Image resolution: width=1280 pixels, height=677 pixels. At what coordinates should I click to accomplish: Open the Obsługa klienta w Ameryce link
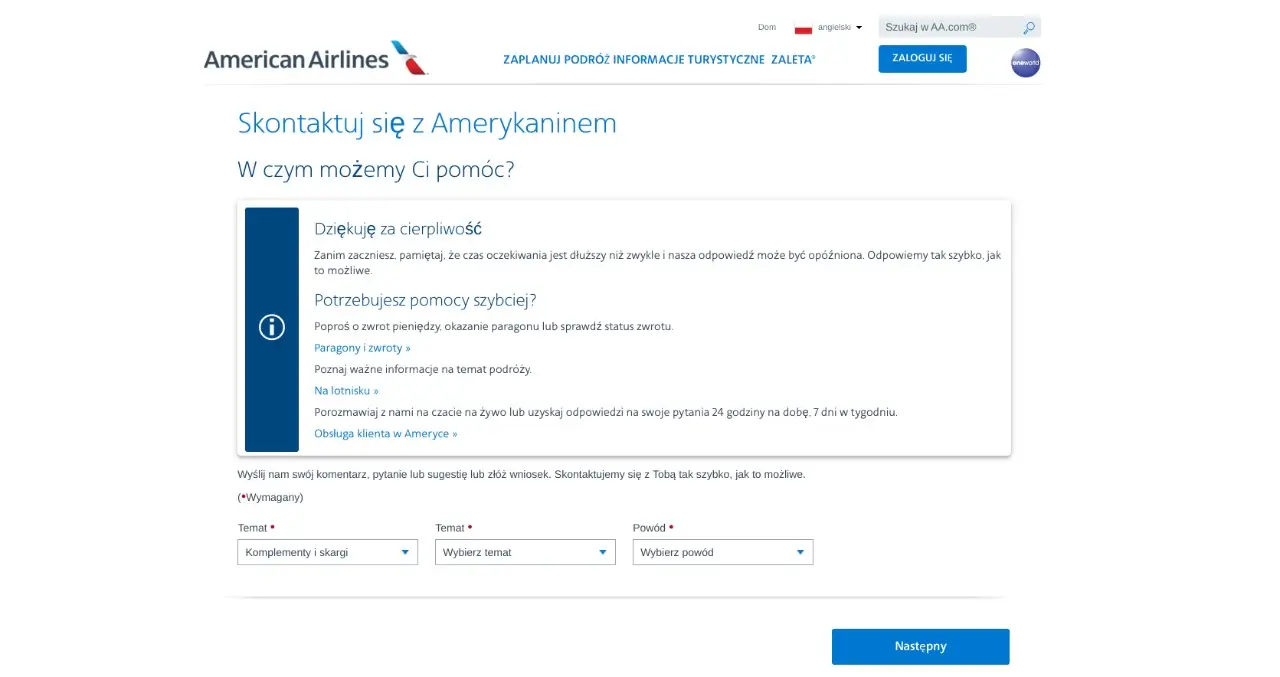(385, 434)
